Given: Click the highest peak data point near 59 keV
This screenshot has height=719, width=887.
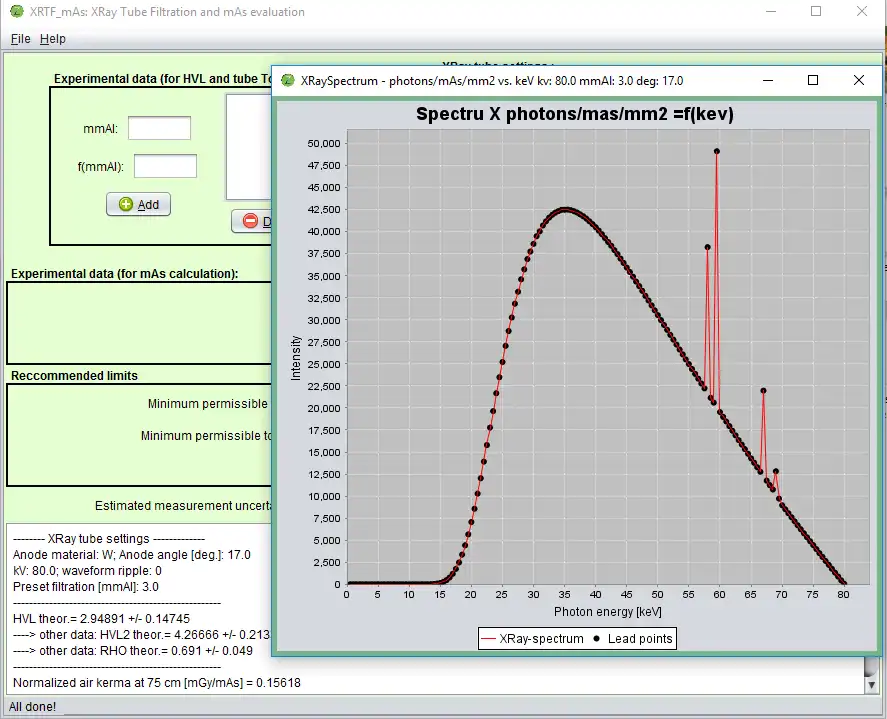Looking at the screenshot, I should (717, 151).
